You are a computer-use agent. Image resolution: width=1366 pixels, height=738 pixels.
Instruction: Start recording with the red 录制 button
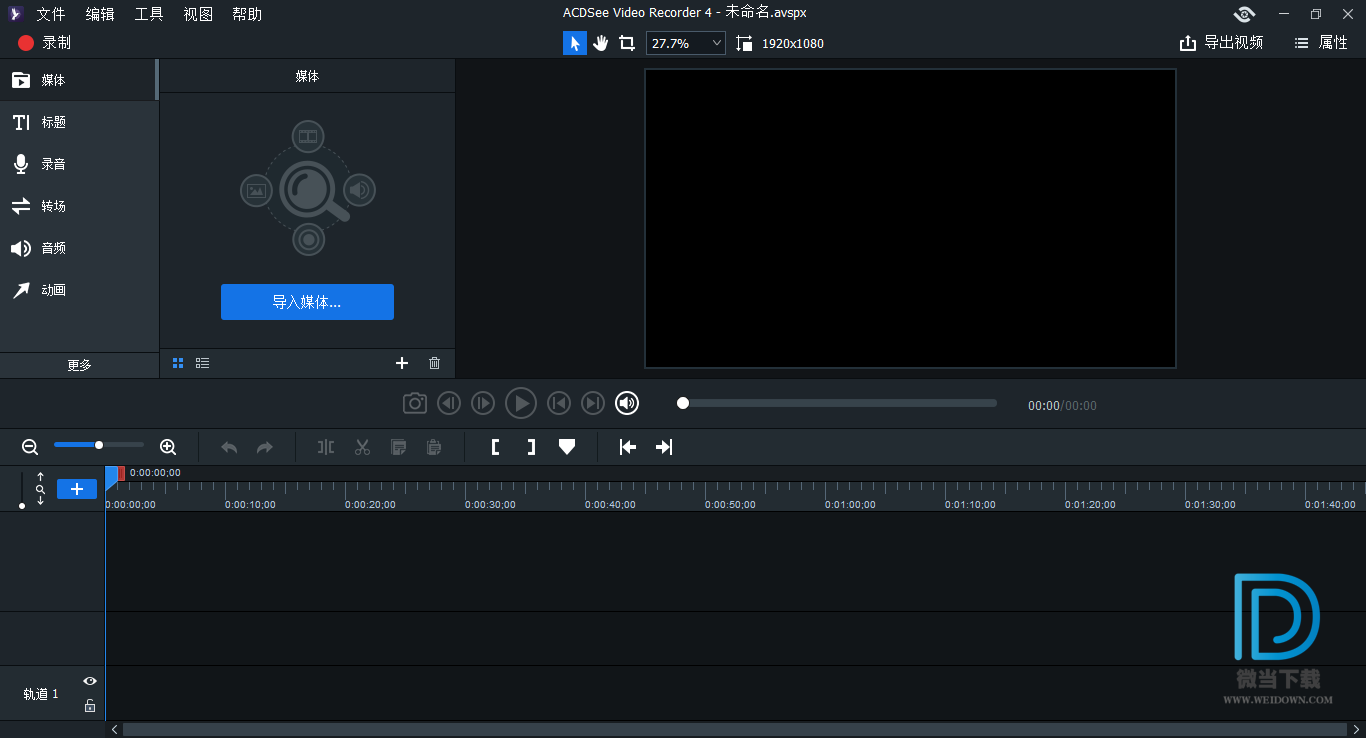[44, 43]
